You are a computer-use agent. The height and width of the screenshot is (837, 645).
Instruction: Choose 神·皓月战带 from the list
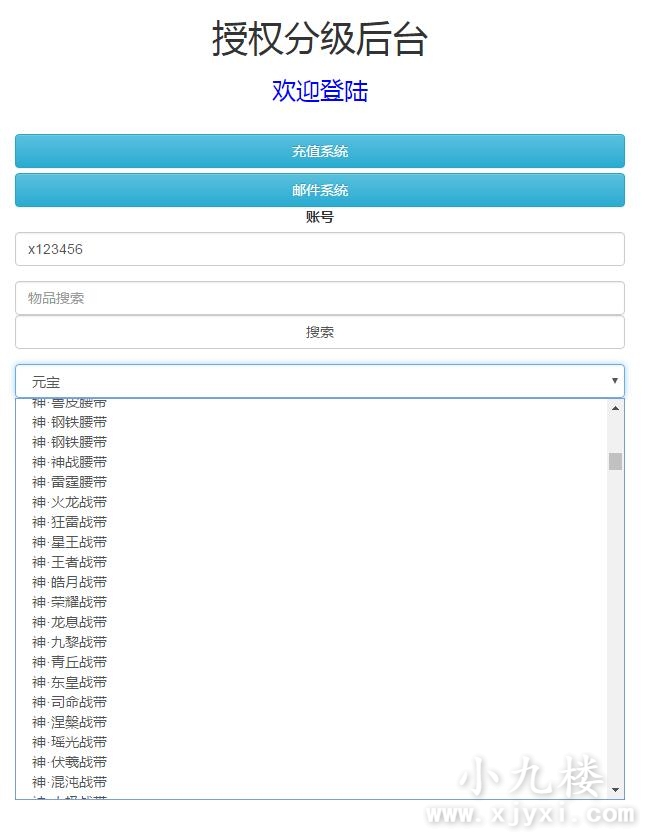[x=70, y=582]
